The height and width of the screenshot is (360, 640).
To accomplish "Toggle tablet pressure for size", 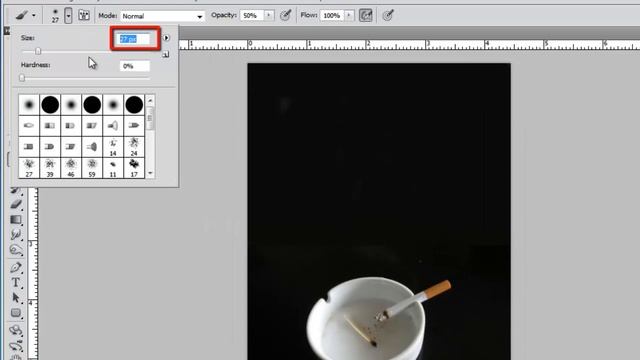I will [388, 16].
